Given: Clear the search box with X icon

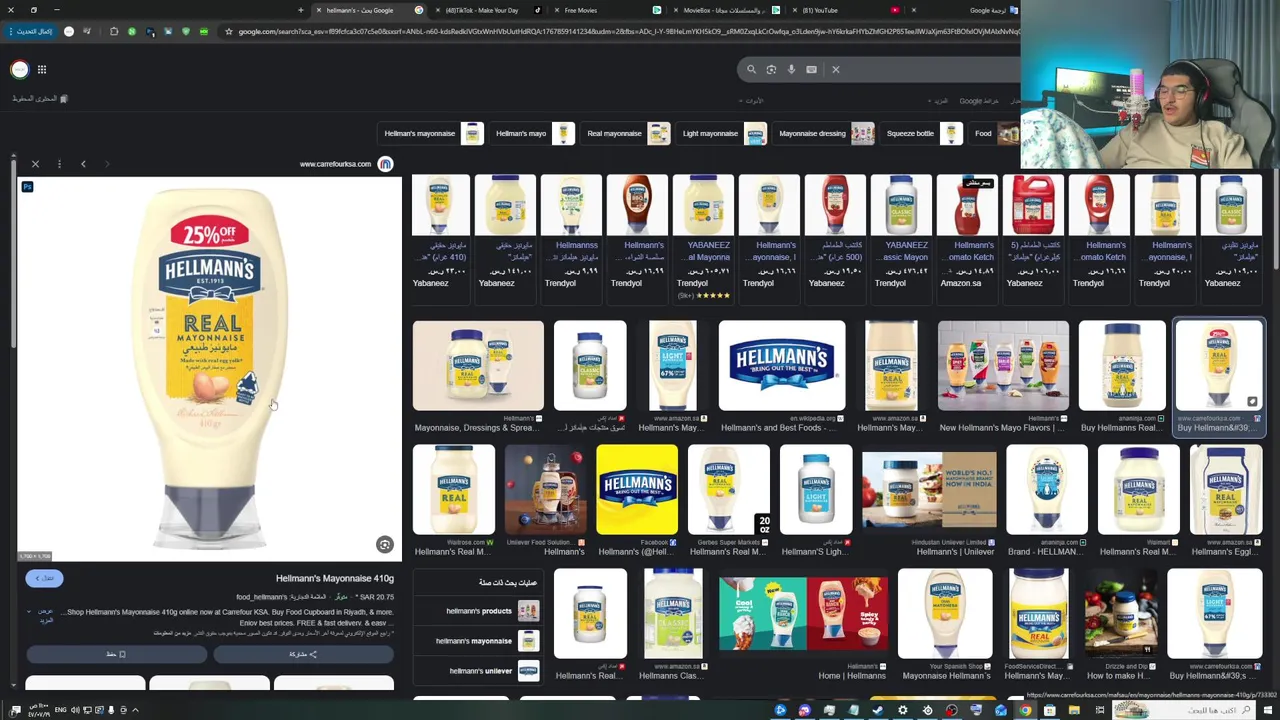Looking at the screenshot, I should click(x=835, y=70).
